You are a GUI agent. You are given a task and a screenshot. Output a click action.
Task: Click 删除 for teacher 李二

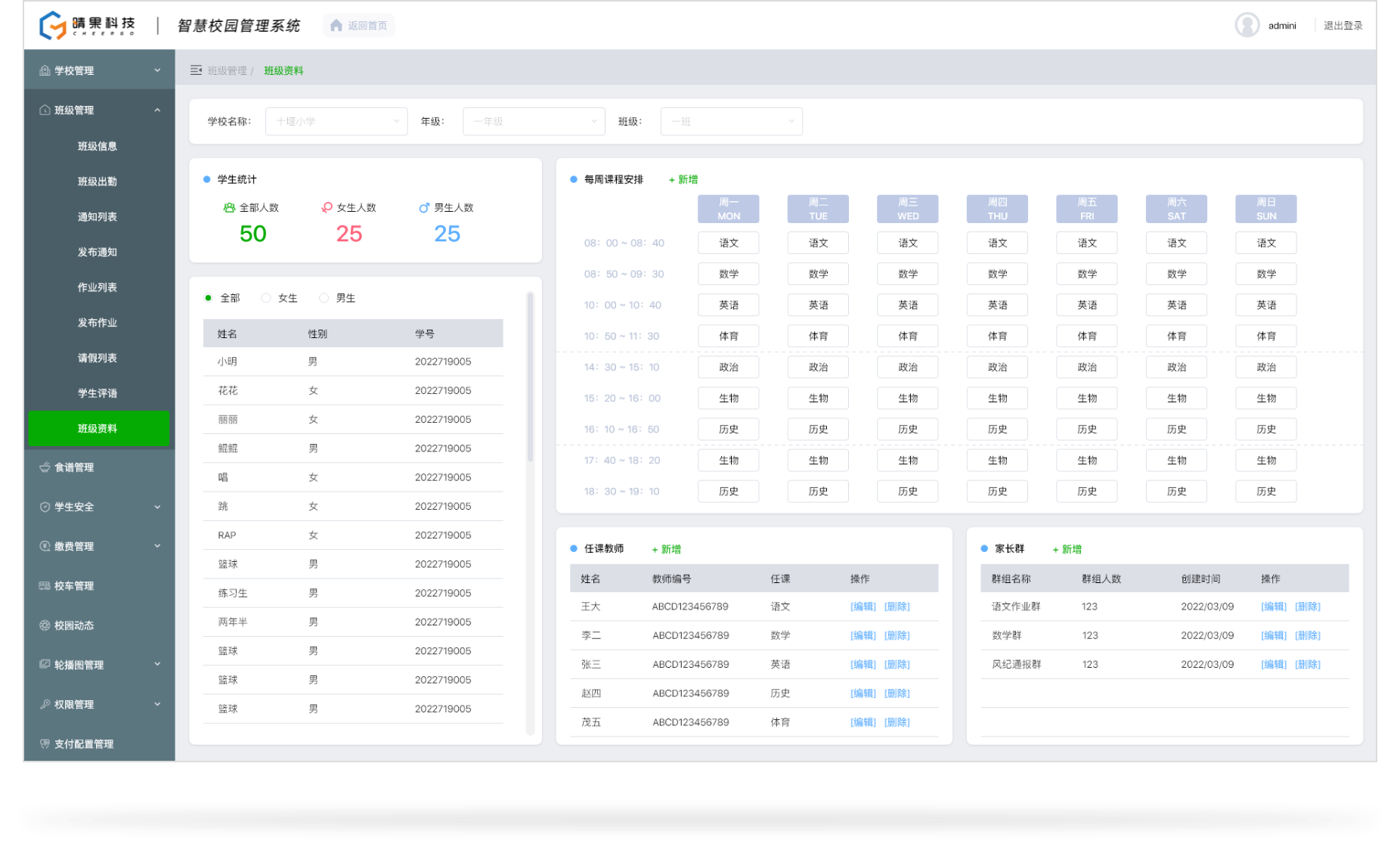pos(897,635)
